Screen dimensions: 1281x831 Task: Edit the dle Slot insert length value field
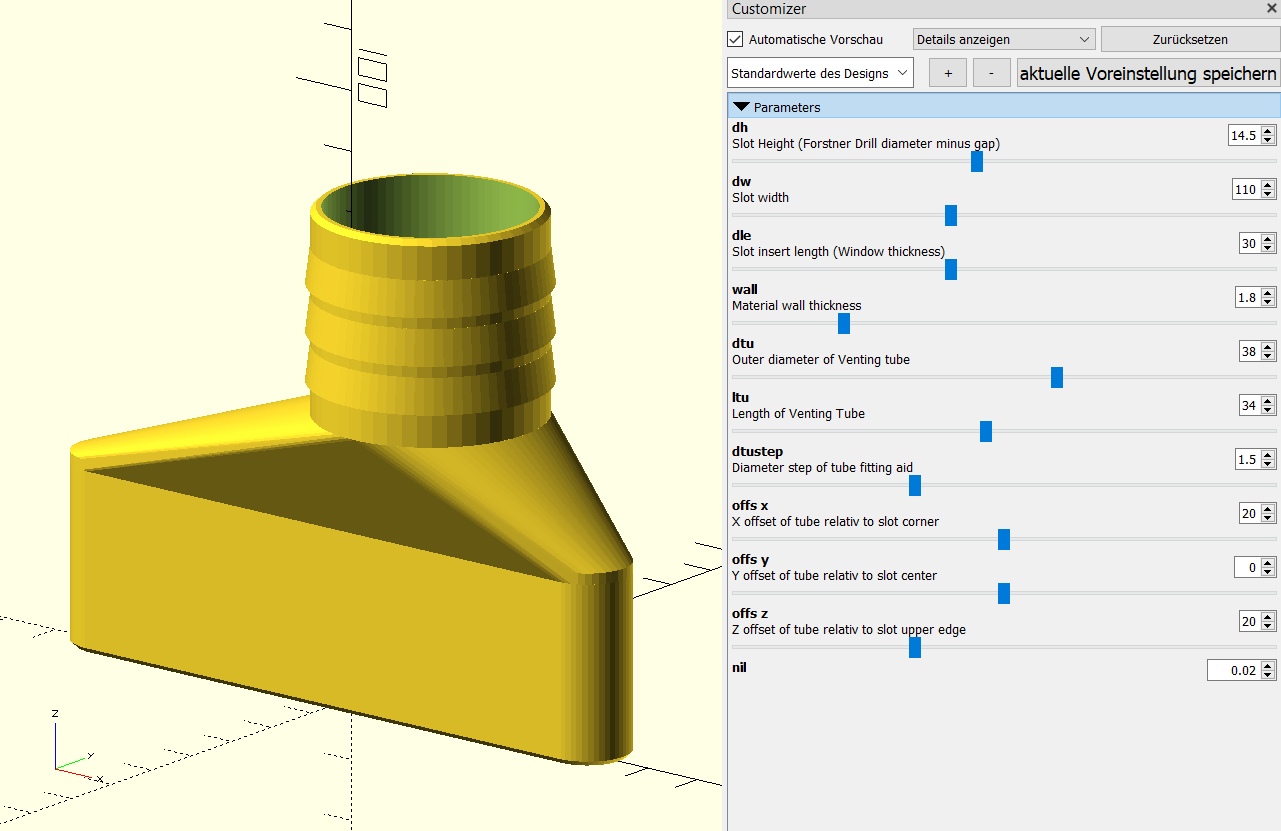coord(1250,243)
